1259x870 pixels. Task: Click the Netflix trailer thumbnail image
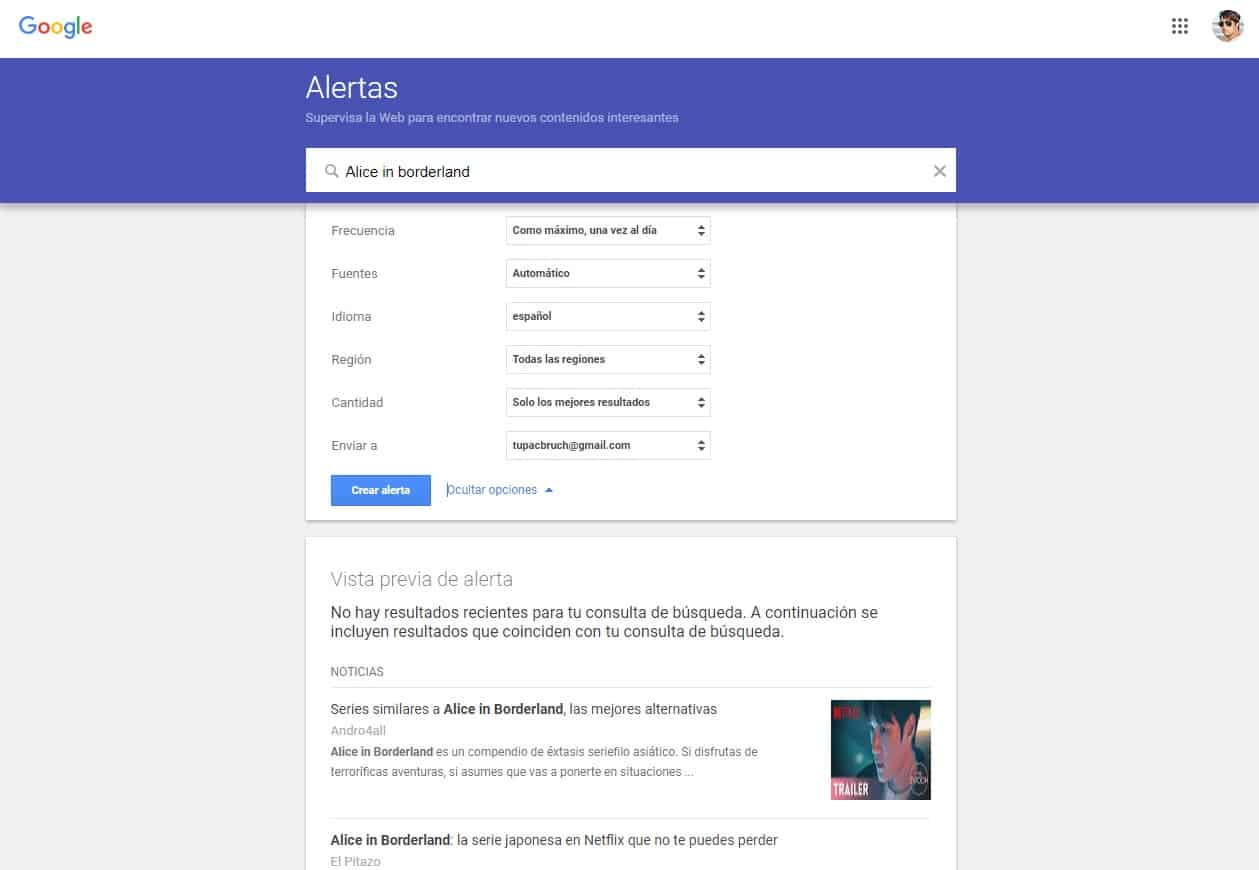[x=880, y=749]
